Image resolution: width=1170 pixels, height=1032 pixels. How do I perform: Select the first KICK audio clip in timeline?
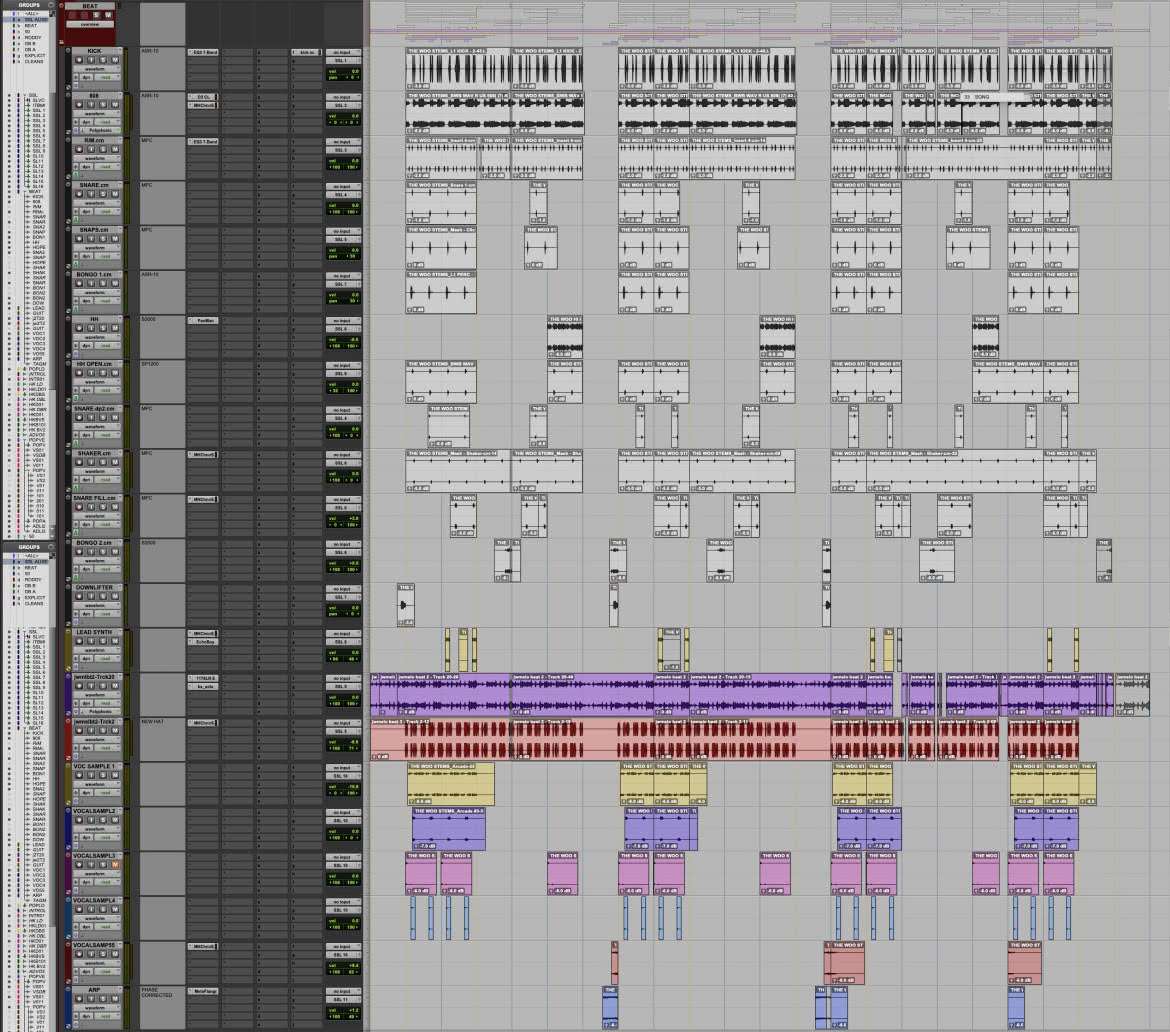point(458,69)
